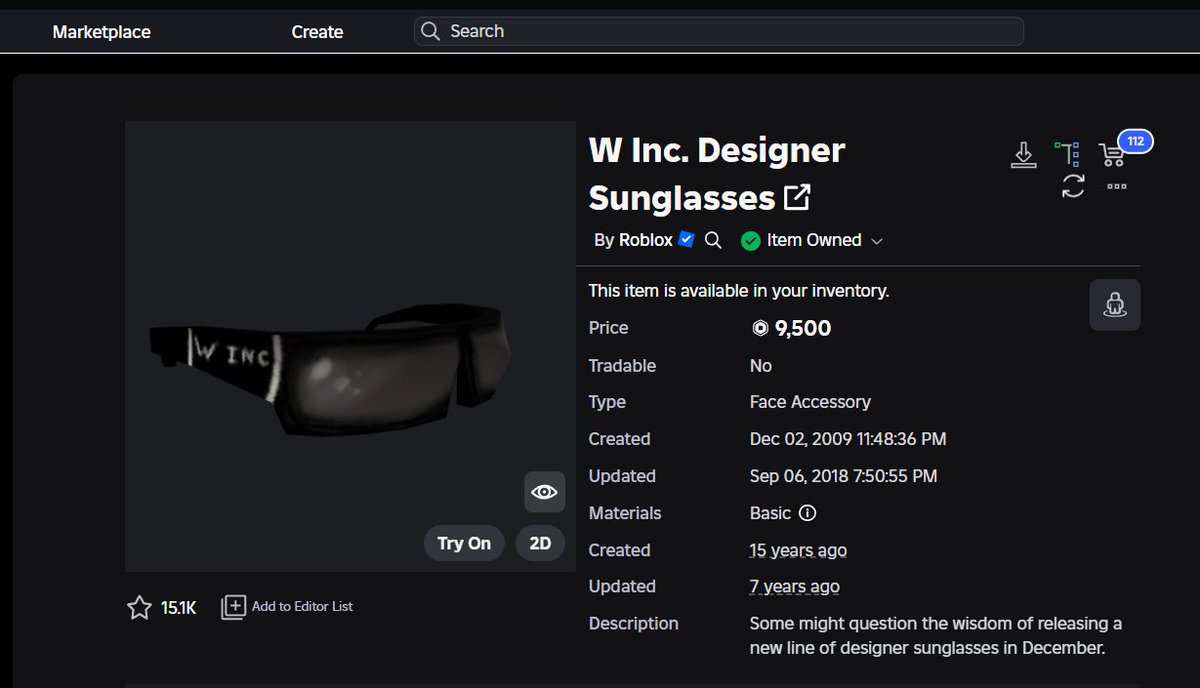Click the search magnifier in the search bar
Viewport: 1200px width, 688px height.
coord(430,31)
